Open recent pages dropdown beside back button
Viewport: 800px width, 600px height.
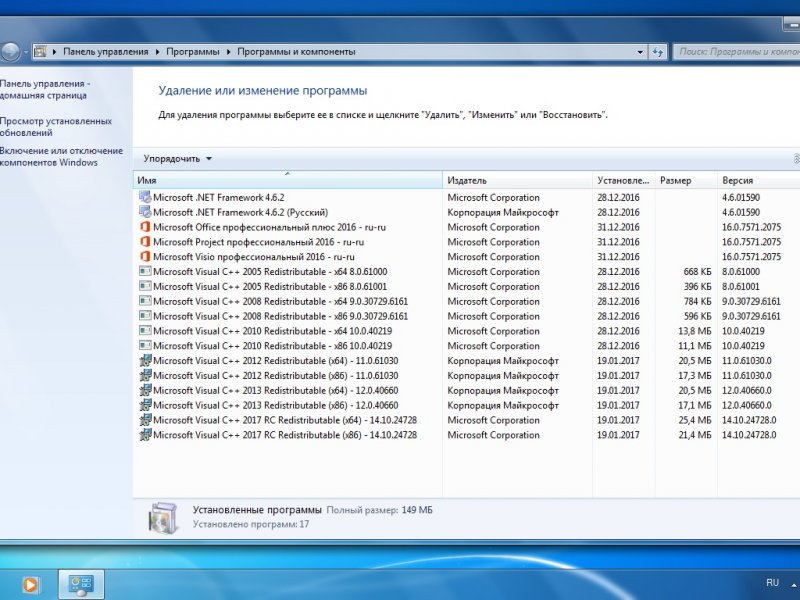pyautogui.click(x=26, y=52)
